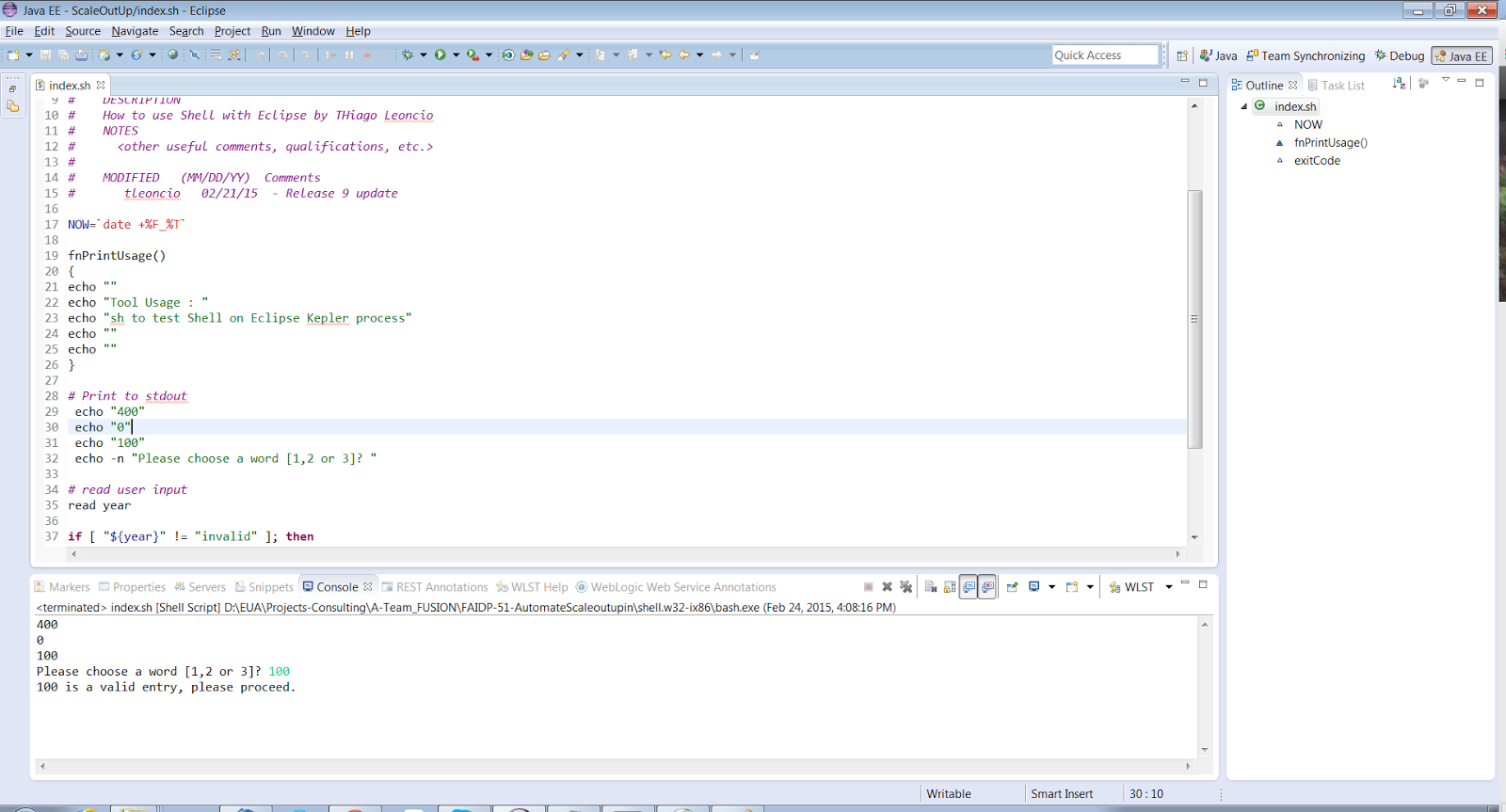Click the Sort alphabetically icon in Outline
The image size is (1506, 812).
point(1399,84)
